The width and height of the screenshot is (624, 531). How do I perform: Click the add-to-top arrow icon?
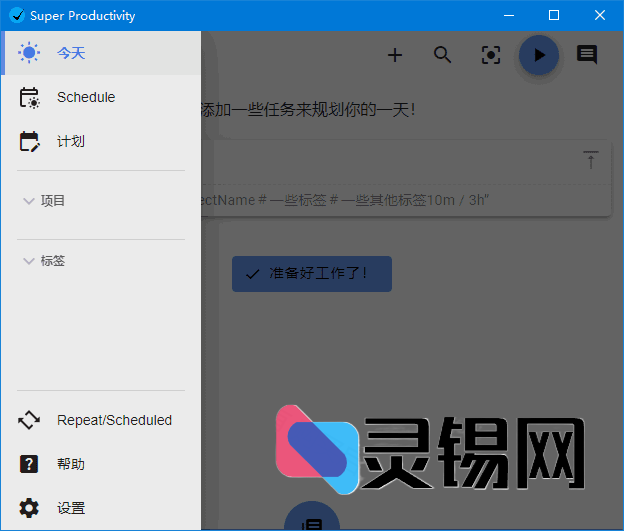pos(591,160)
